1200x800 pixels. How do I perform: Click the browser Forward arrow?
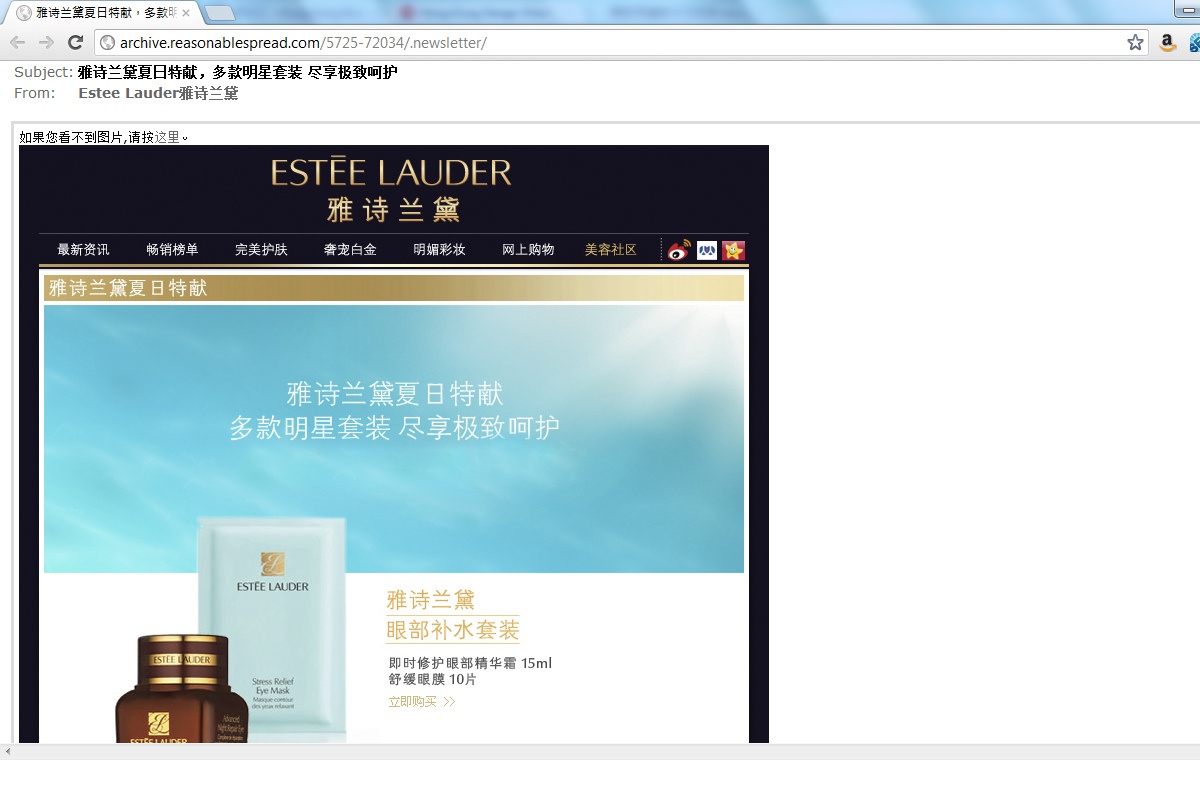46,42
